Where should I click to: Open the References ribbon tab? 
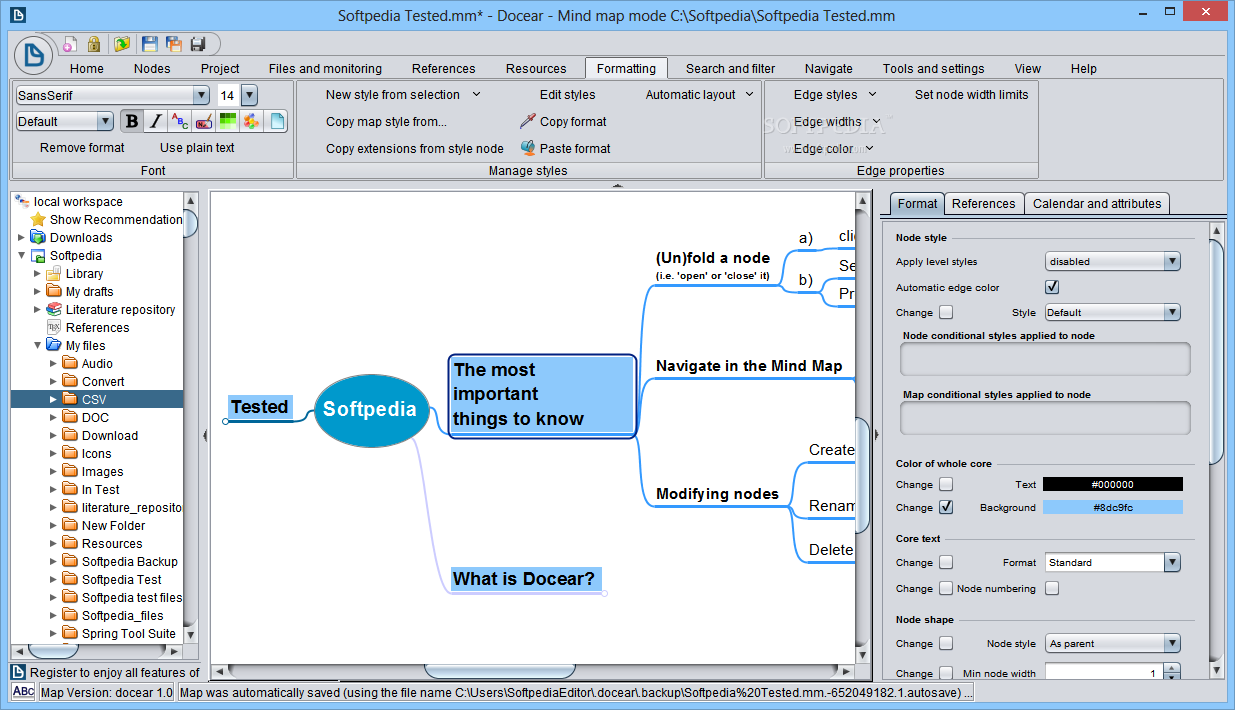pos(444,68)
